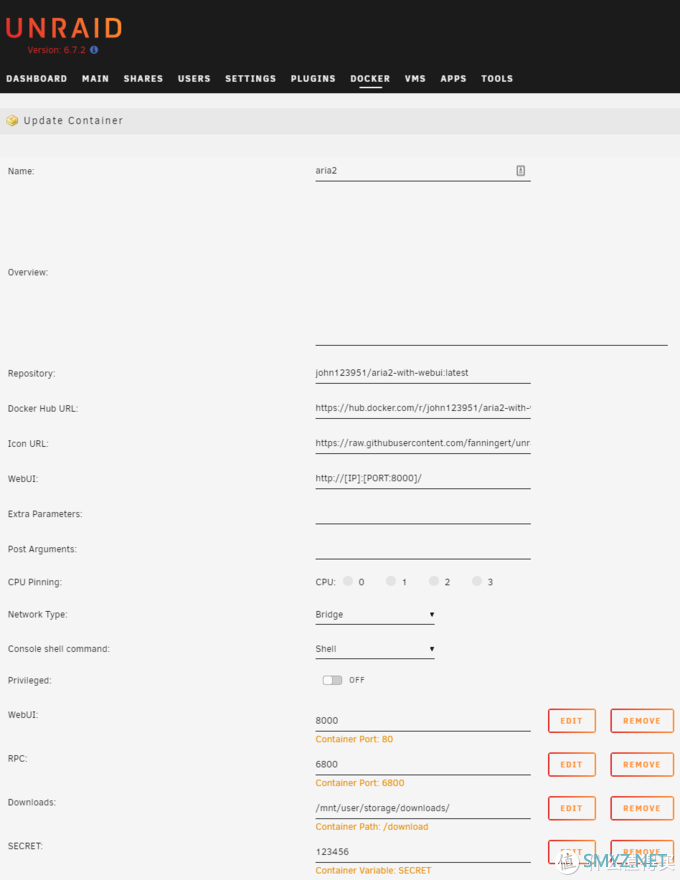Click the CPU Pinning label
This screenshot has height=880, width=680.
(x=35, y=582)
